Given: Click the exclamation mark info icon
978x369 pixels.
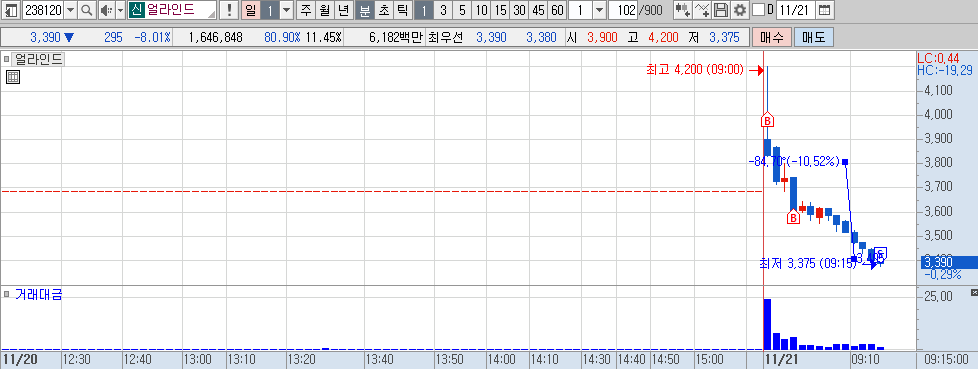Looking at the screenshot, I should tap(230, 10).
